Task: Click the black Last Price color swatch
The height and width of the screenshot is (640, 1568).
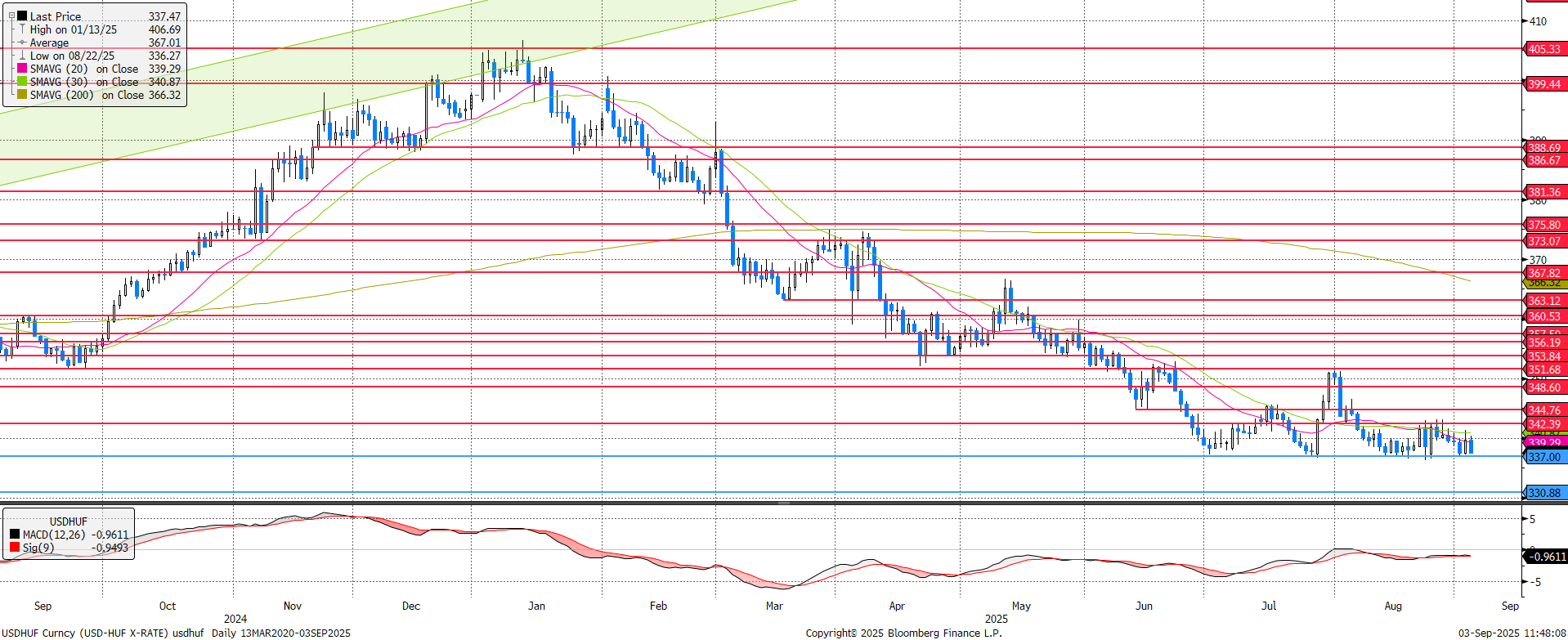Action: 23,16
